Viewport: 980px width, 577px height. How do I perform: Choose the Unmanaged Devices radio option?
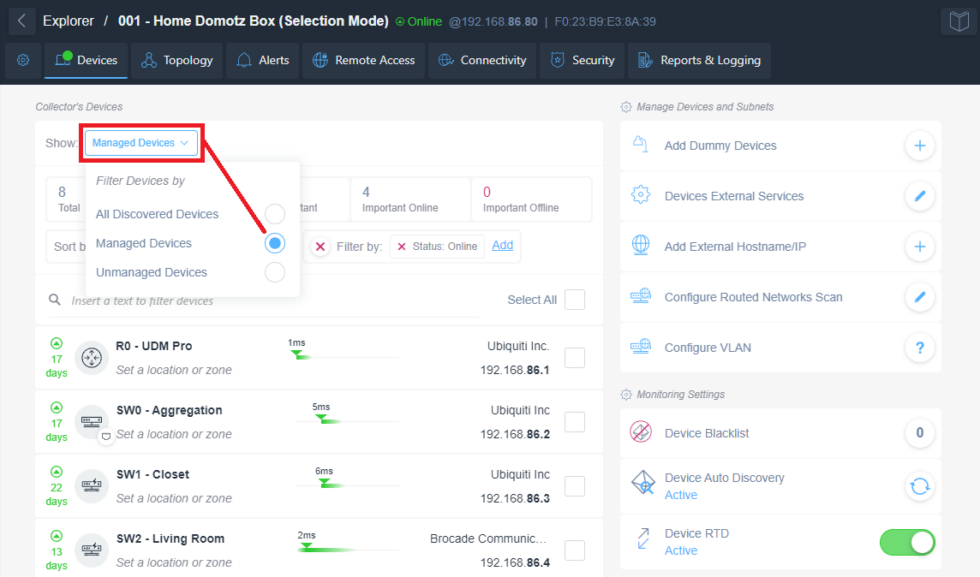point(274,272)
